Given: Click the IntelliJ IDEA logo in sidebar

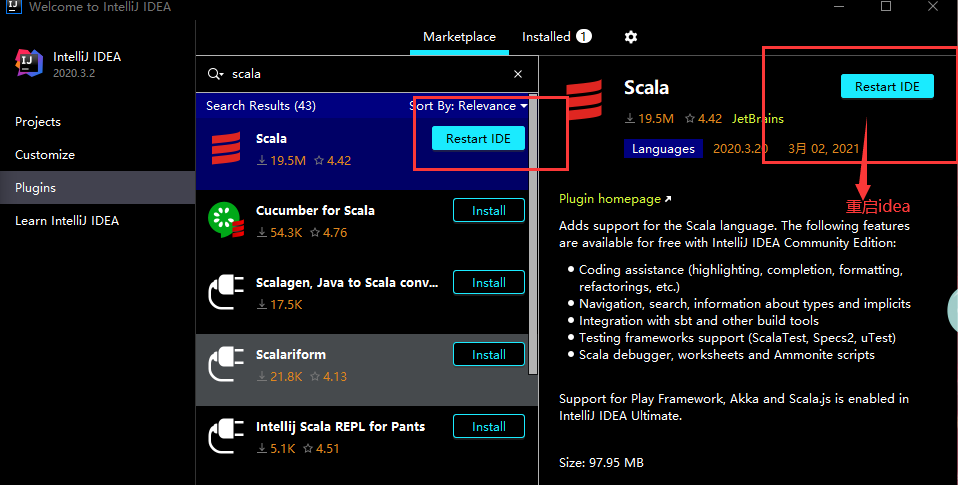Looking at the screenshot, I should coord(29,63).
